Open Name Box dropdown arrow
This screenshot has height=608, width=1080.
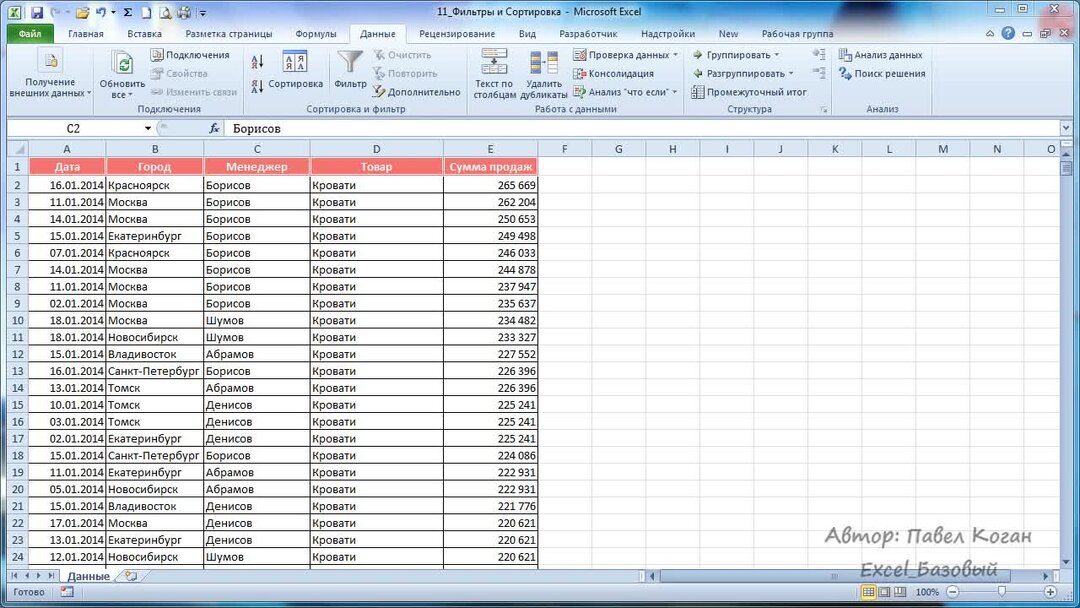point(147,128)
